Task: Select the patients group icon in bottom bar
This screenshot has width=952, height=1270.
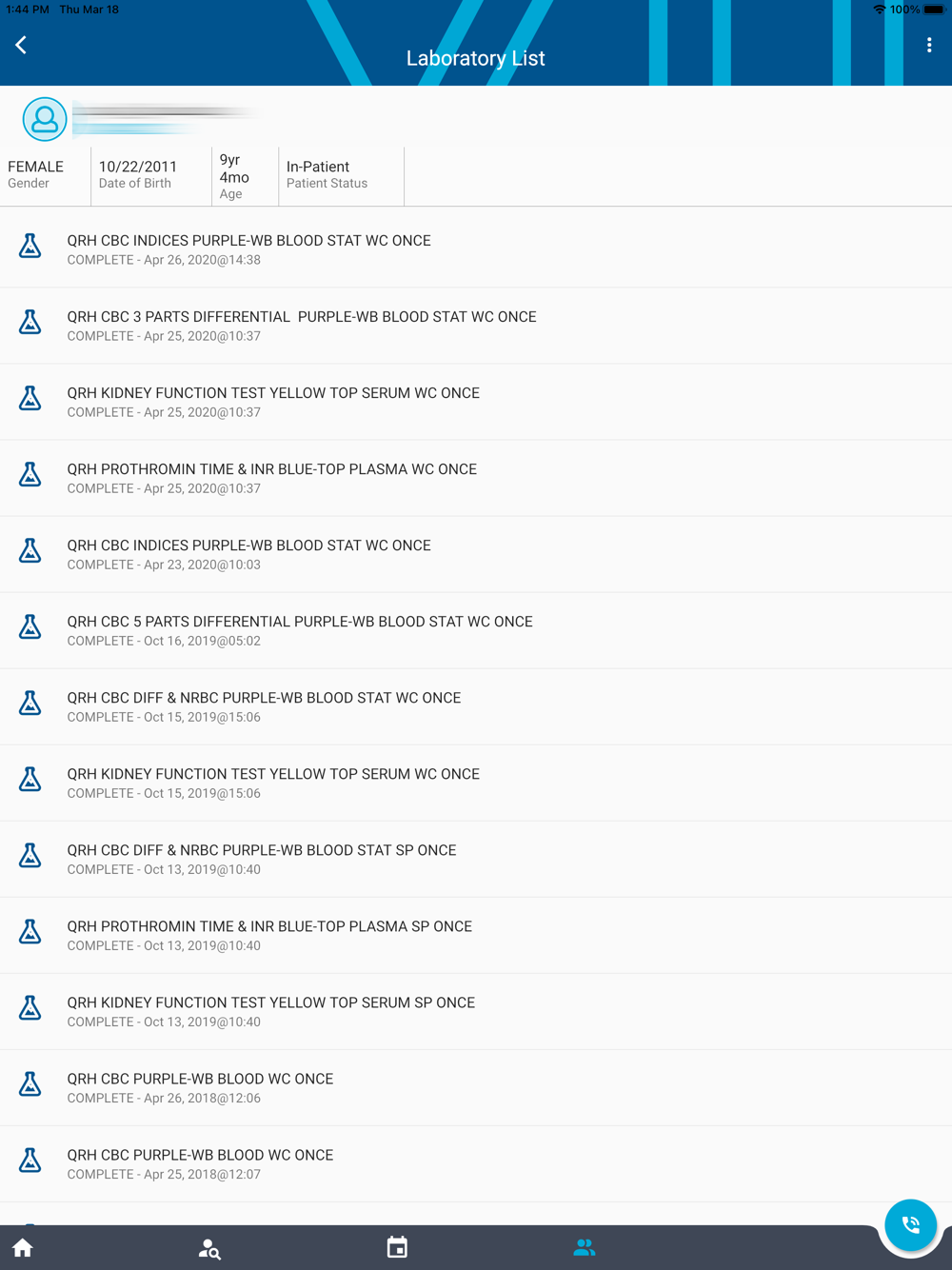Action: [585, 1247]
